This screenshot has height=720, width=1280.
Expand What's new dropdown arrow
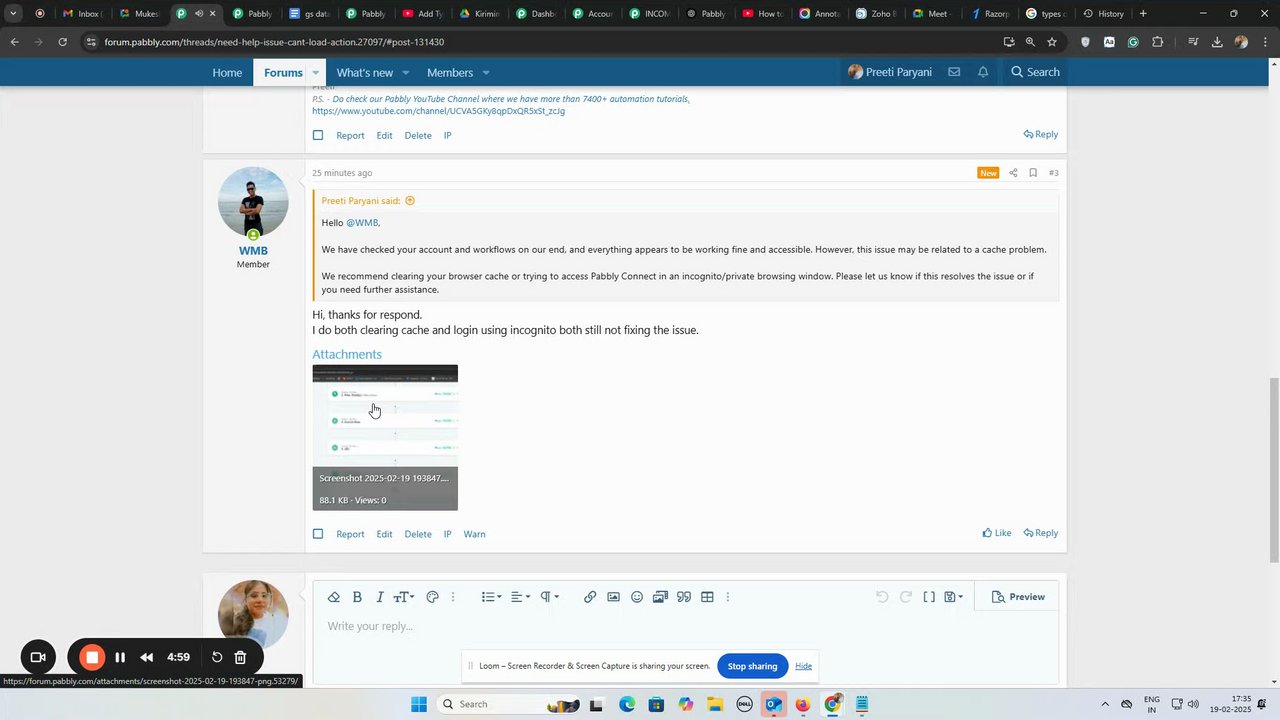[406, 72]
